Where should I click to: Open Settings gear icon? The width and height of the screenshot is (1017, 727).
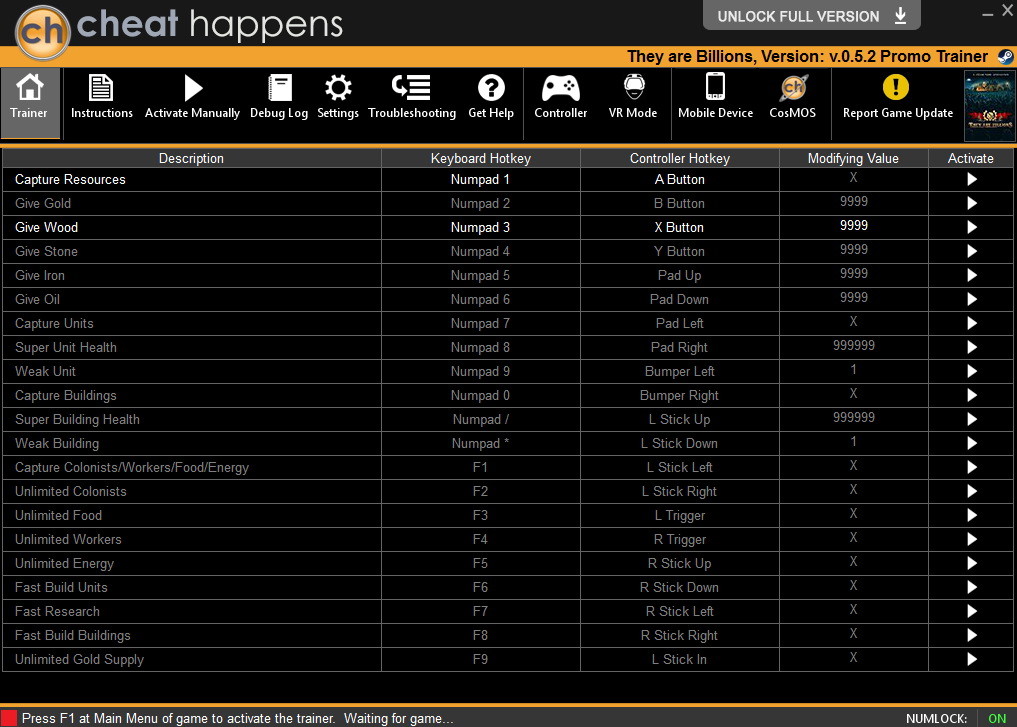click(337, 88)
